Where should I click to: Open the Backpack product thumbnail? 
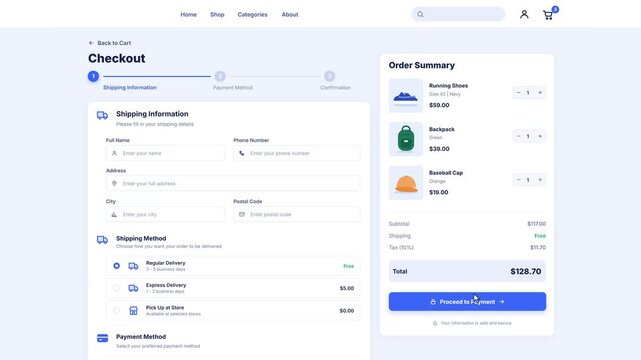[406, 139]
